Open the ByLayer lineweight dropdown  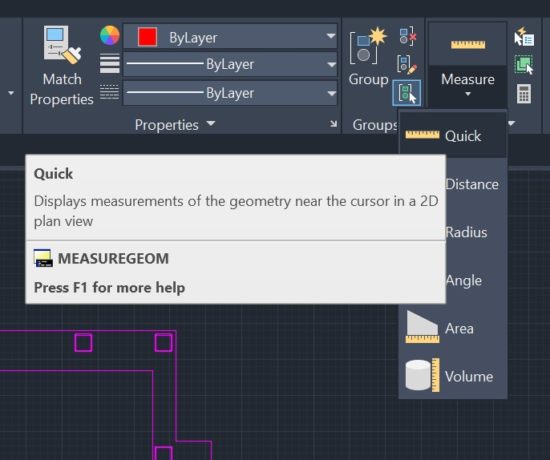point(230,64)
